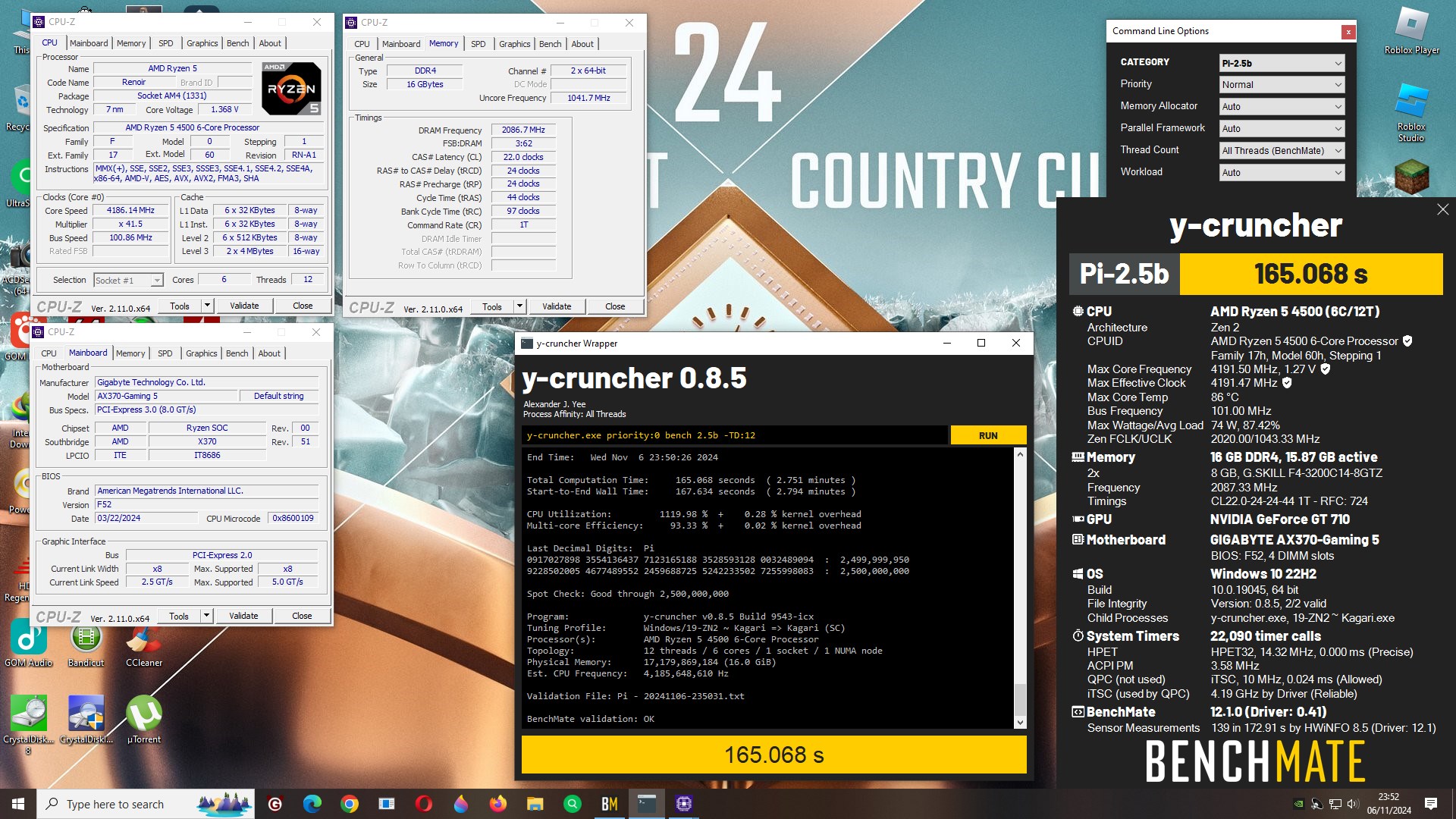Viewport: 1456px width, 819px height.
Task: Click the yellow RUN button in y-cruncher
Action: (x=988, y=435)
